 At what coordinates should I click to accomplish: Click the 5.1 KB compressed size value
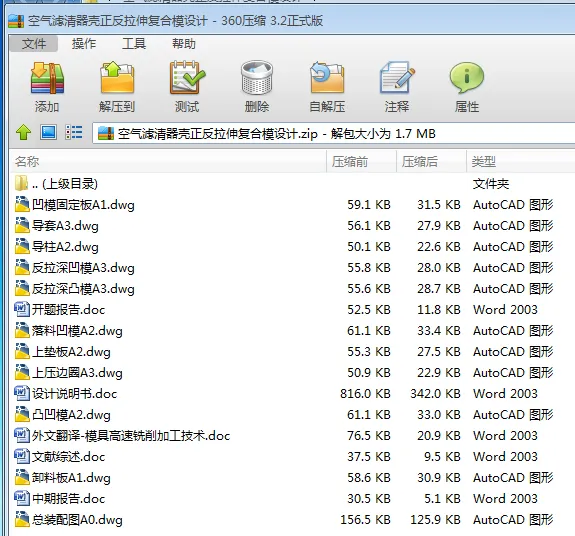(x=442, y=498)
